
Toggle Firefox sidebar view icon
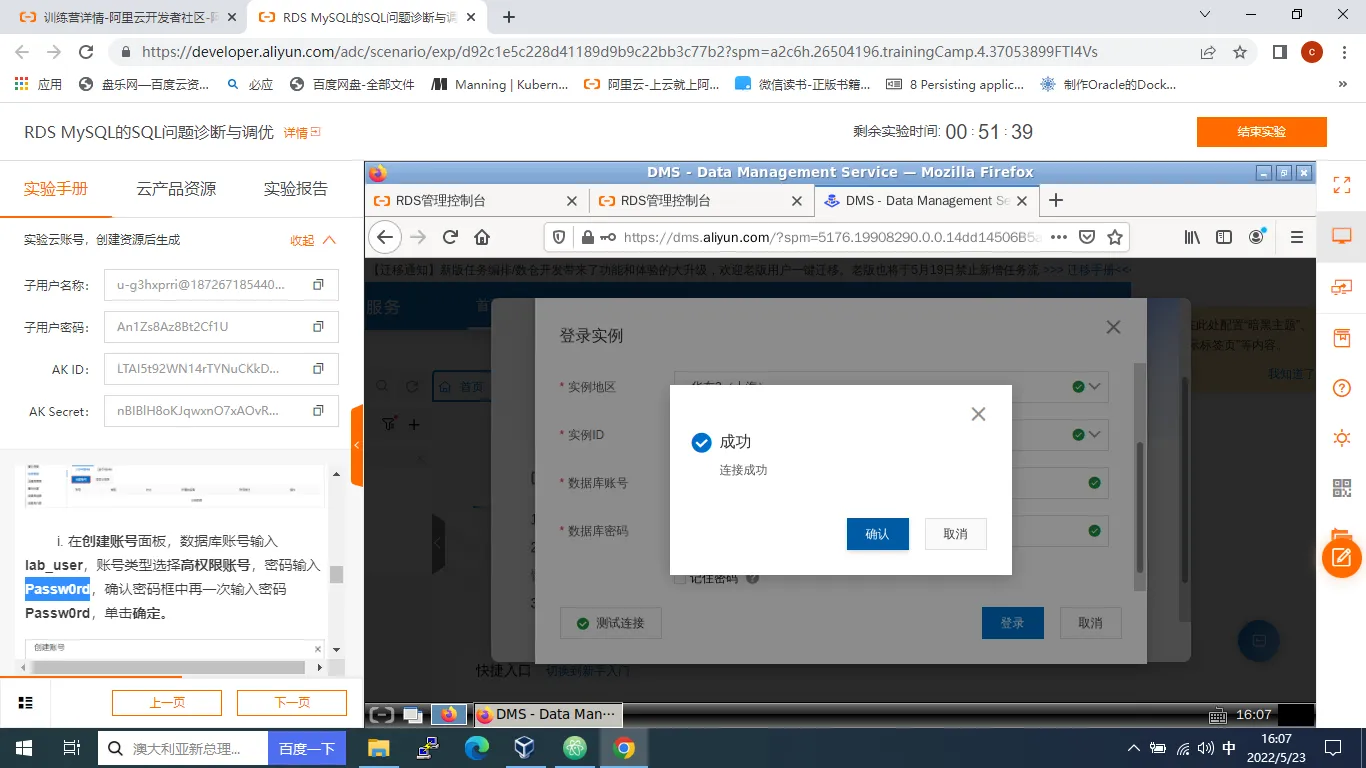(x=1224, y=237)
